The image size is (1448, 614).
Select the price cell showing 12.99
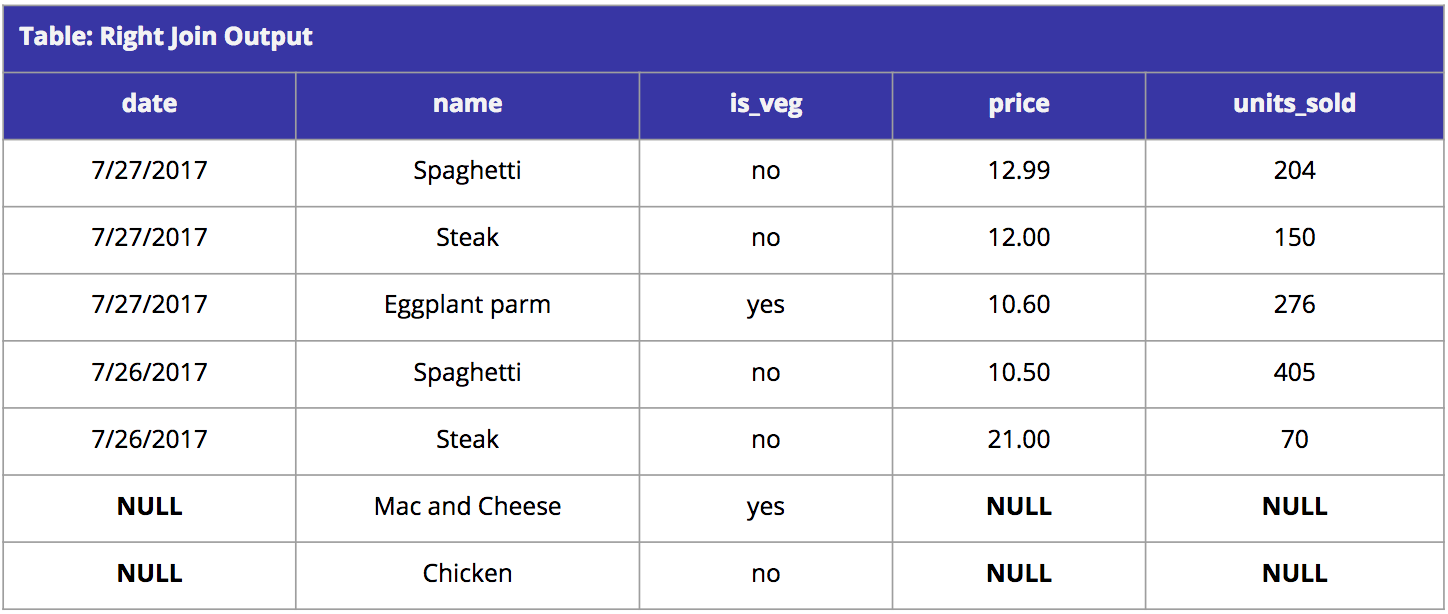tap(1019, 170)
